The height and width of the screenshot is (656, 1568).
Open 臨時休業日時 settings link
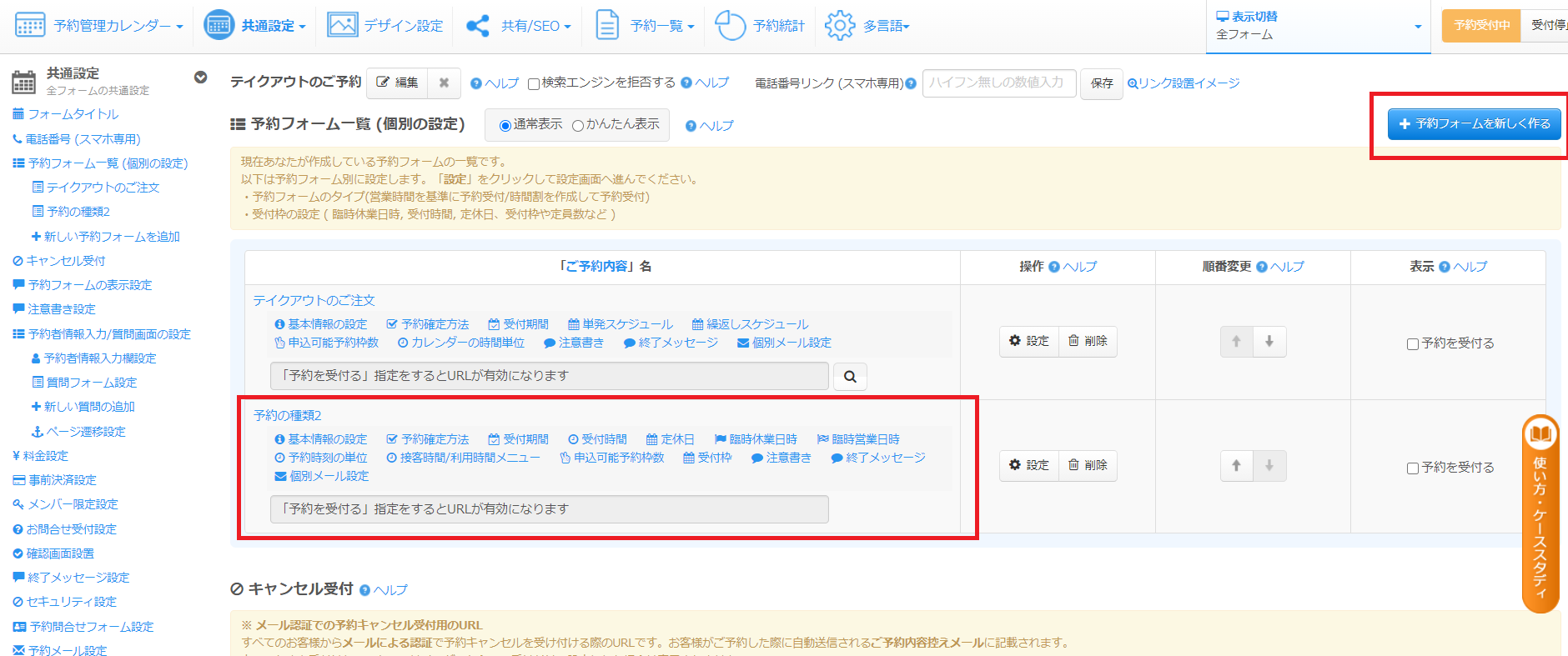(x=756, y=439)
